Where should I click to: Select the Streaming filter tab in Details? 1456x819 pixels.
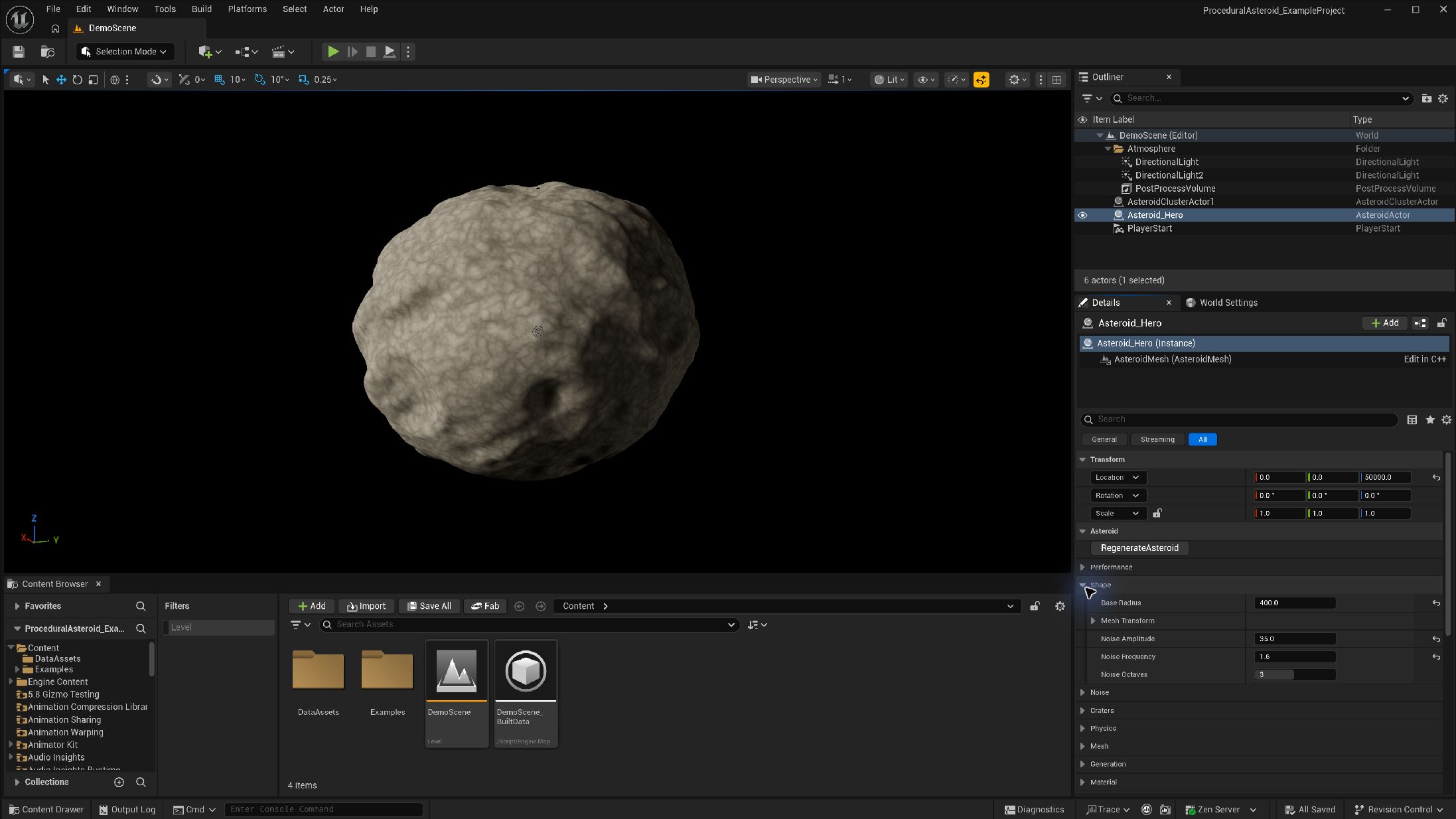click(1157, 439)
